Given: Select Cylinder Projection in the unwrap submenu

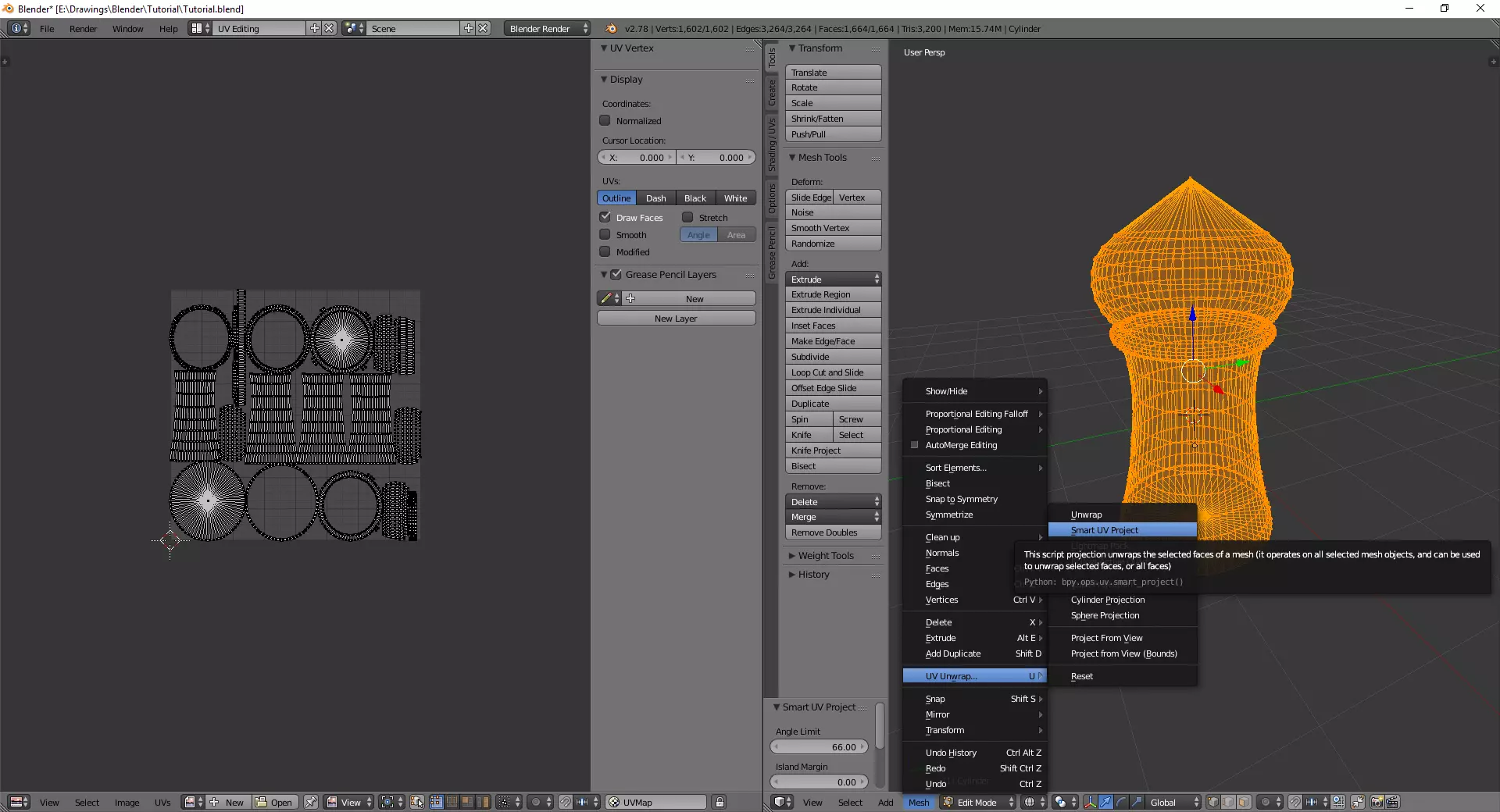Looking at the screenshot, I should pyautogui.click(x=1107, y=600).
